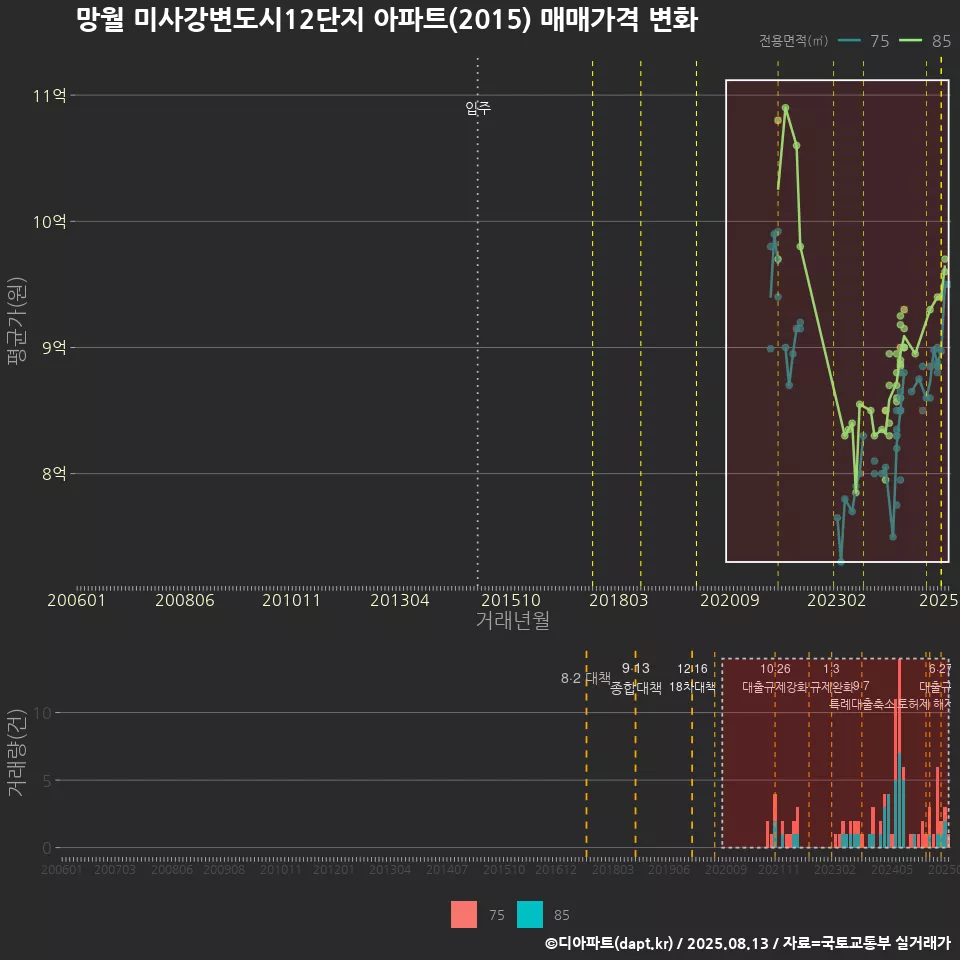Click the '1·3' policy date label

pos(831,669)
